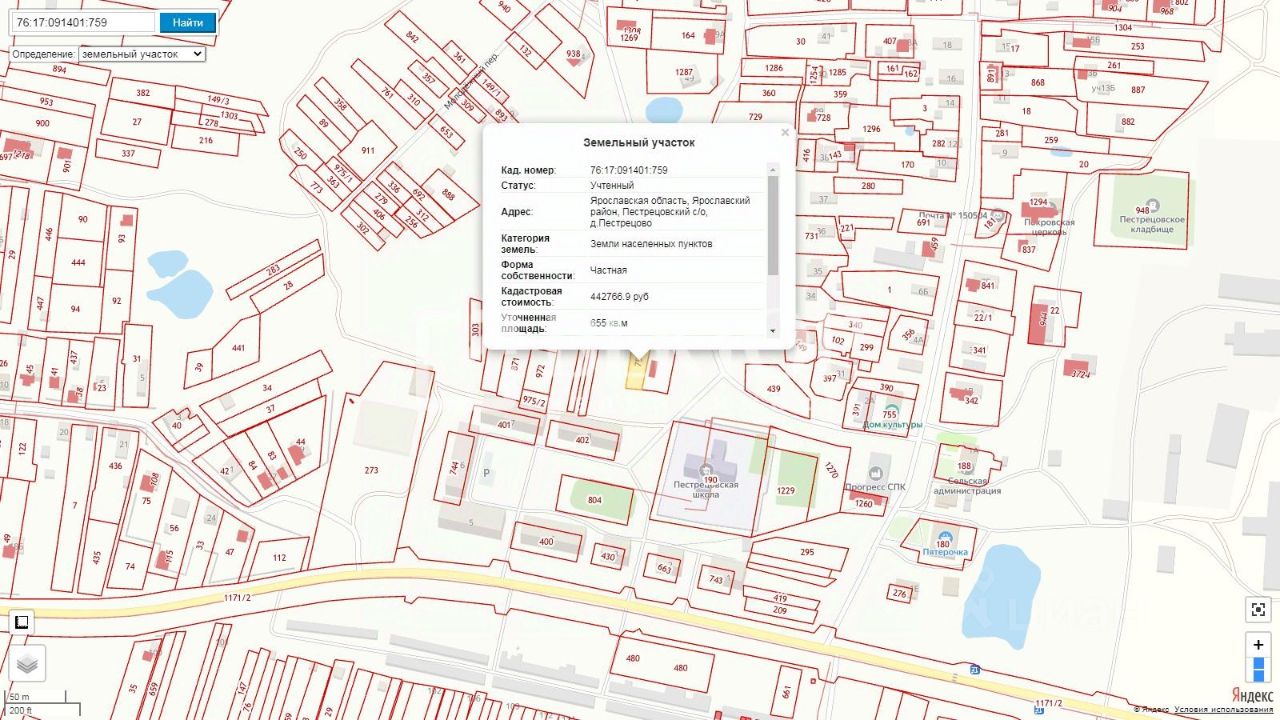Close the Земельный участок popup
Screen dimensions: 1280x720
coord(785,132)
